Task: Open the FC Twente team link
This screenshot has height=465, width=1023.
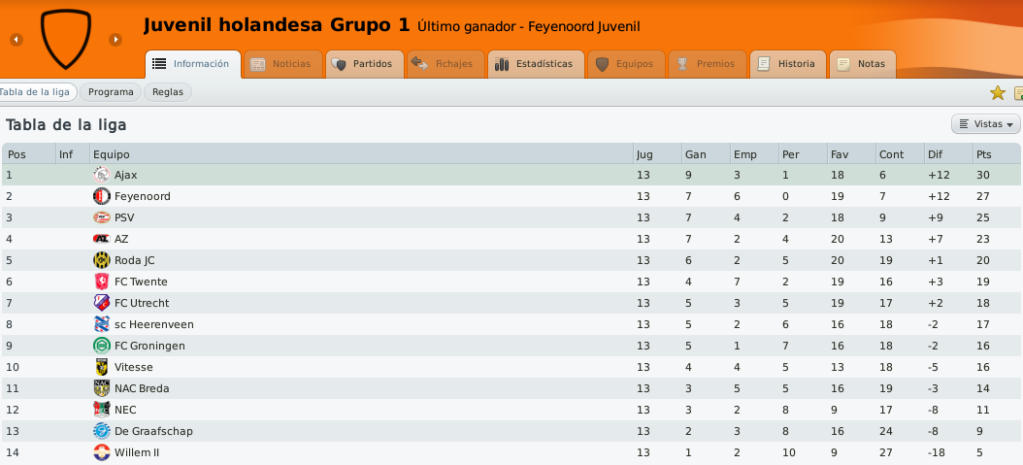Action: [x=141, y=282]
